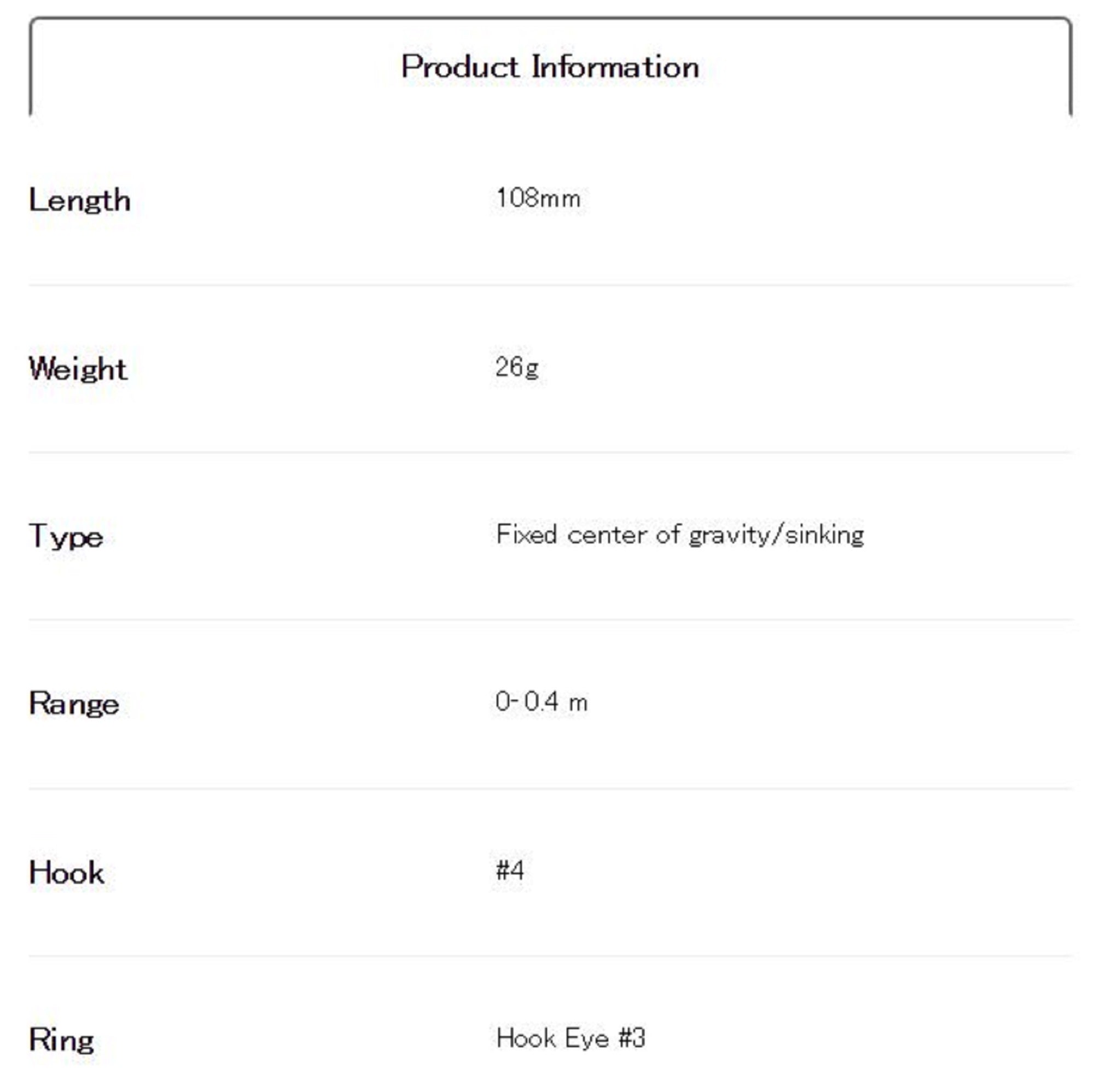The height and width of the screenshot is (1092, 1094).
Task: Click the 108mm length value
Action: point(538,199)
